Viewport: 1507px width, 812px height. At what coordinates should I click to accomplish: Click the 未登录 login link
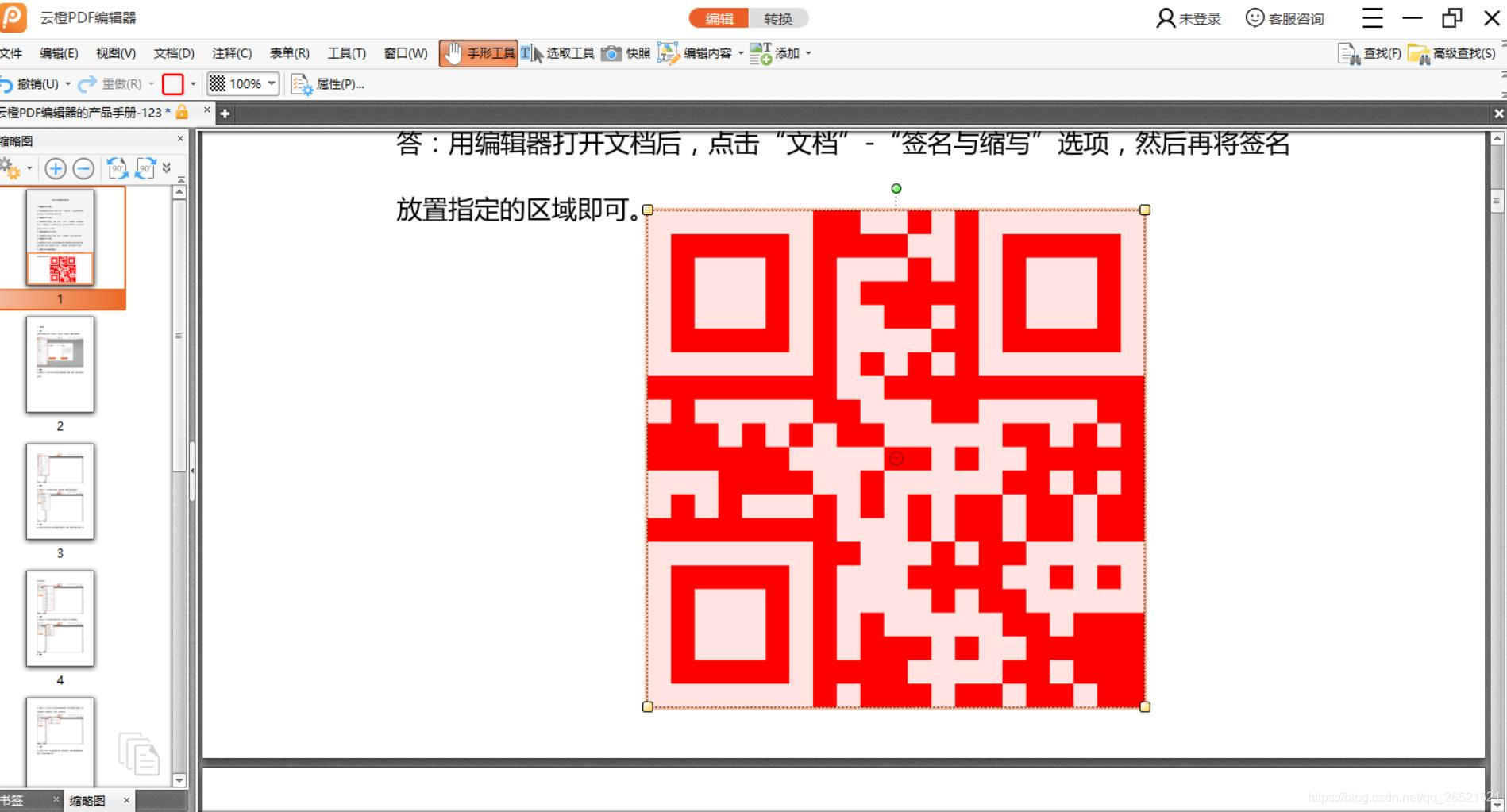coord(1188,18)
